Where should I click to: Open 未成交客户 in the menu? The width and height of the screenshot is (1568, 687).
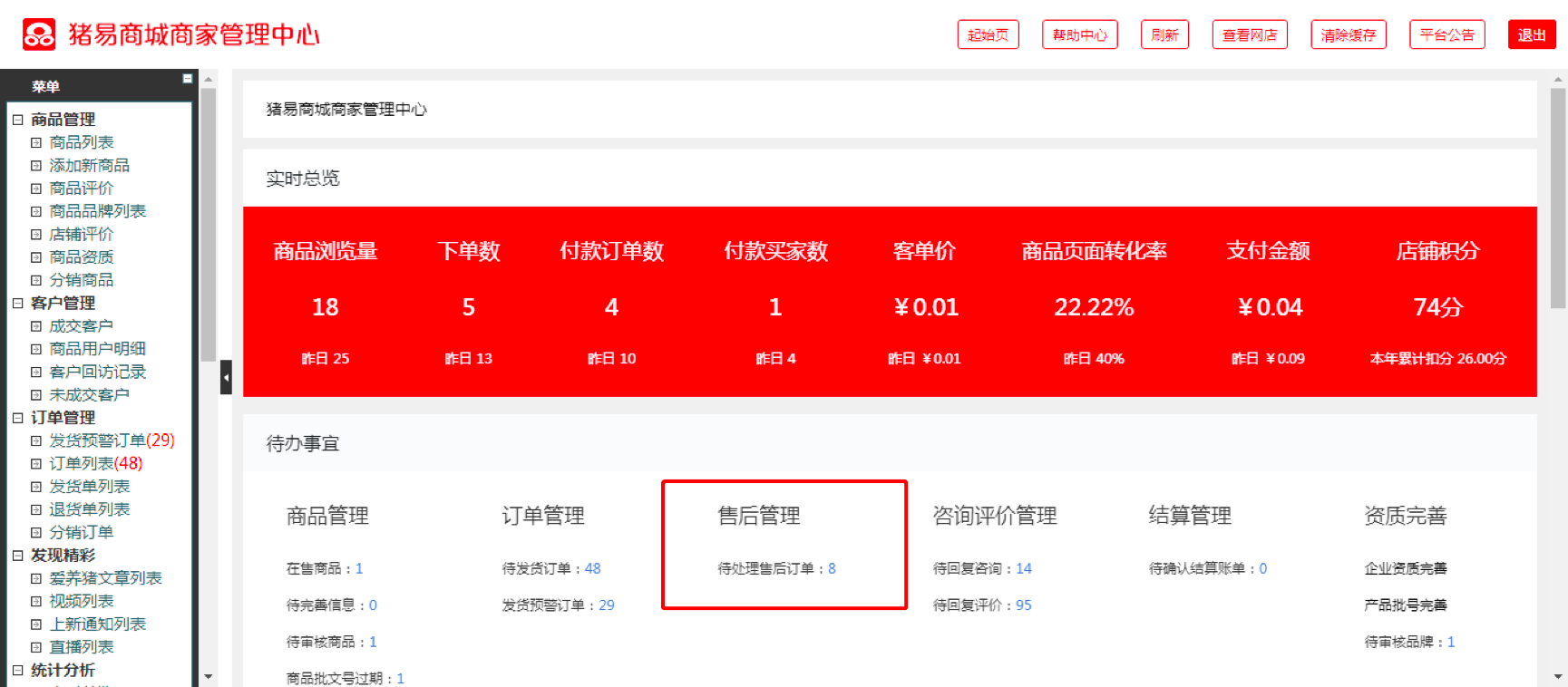pyautogui.click(x=89, y=395)
